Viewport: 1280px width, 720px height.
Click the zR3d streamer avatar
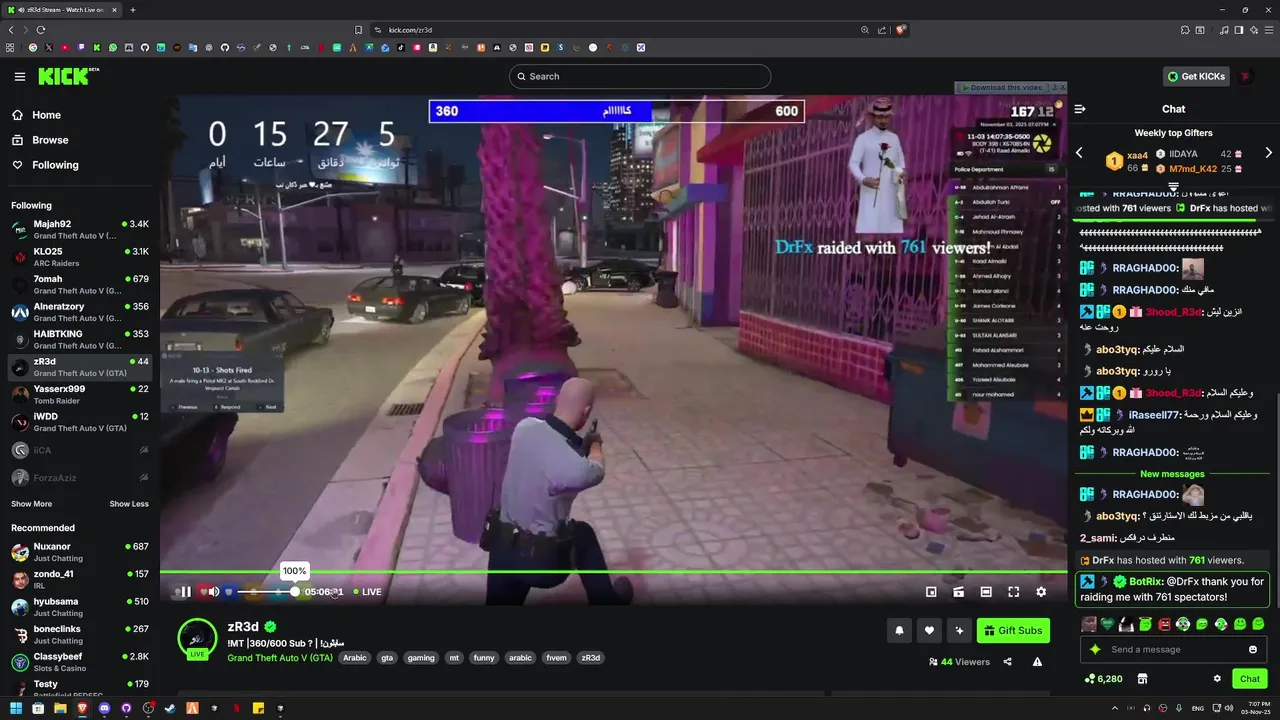197,638
